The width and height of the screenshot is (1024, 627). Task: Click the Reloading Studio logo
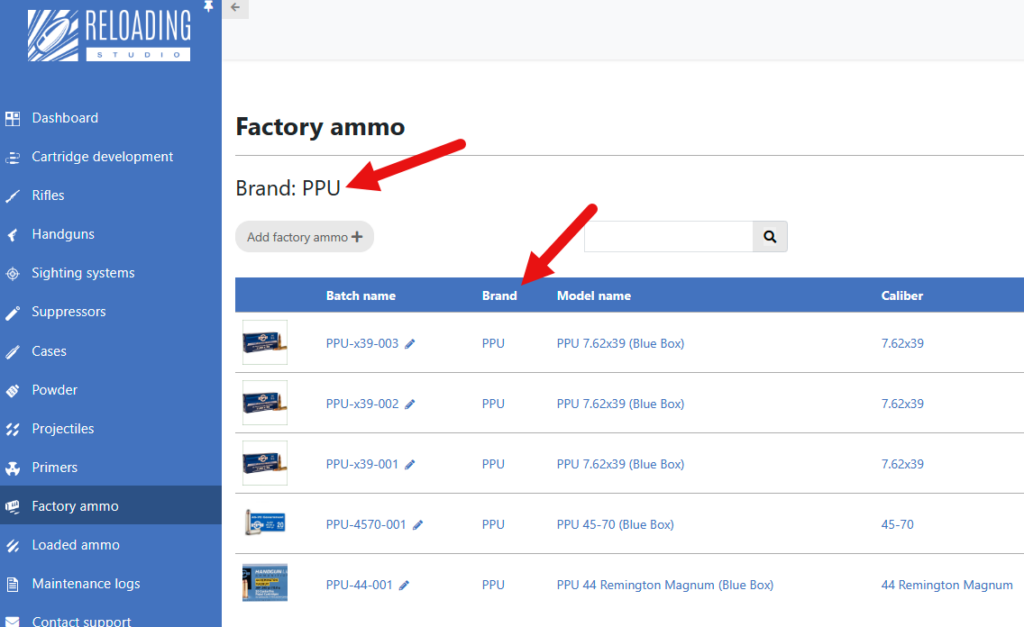click(110, 36)
